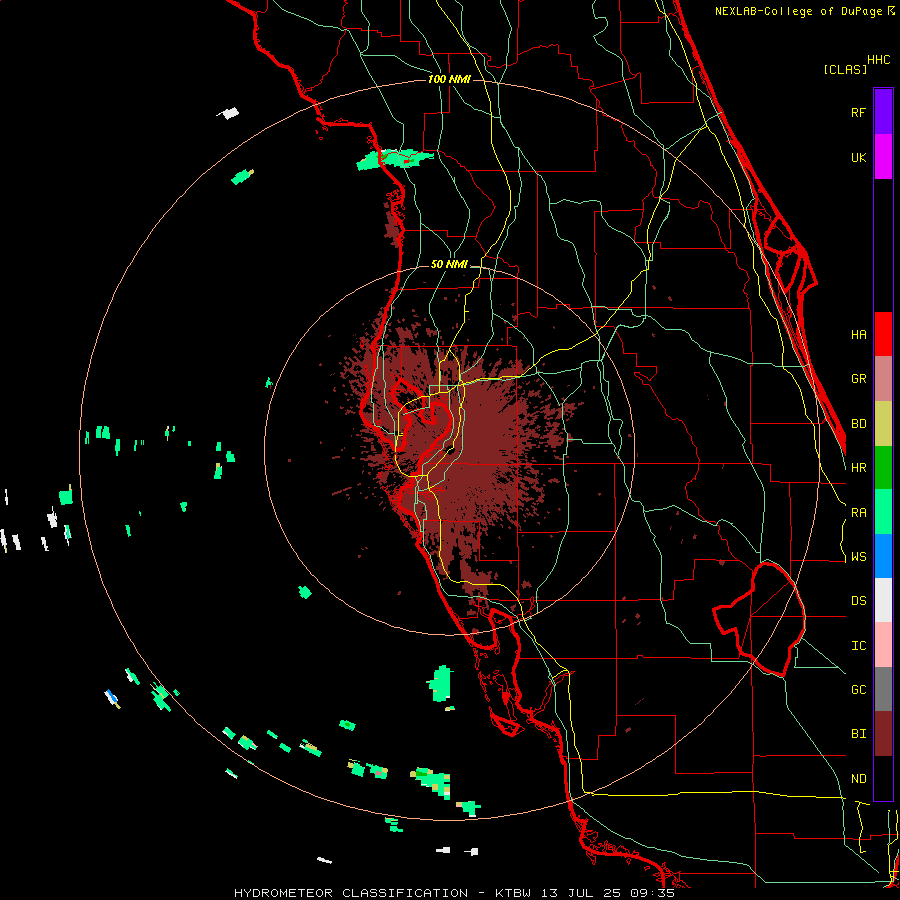This screenshot has height=900, width=900.
Task: Select the HR label in the legend
Action: pyautogui.click(x=858, y=468)
